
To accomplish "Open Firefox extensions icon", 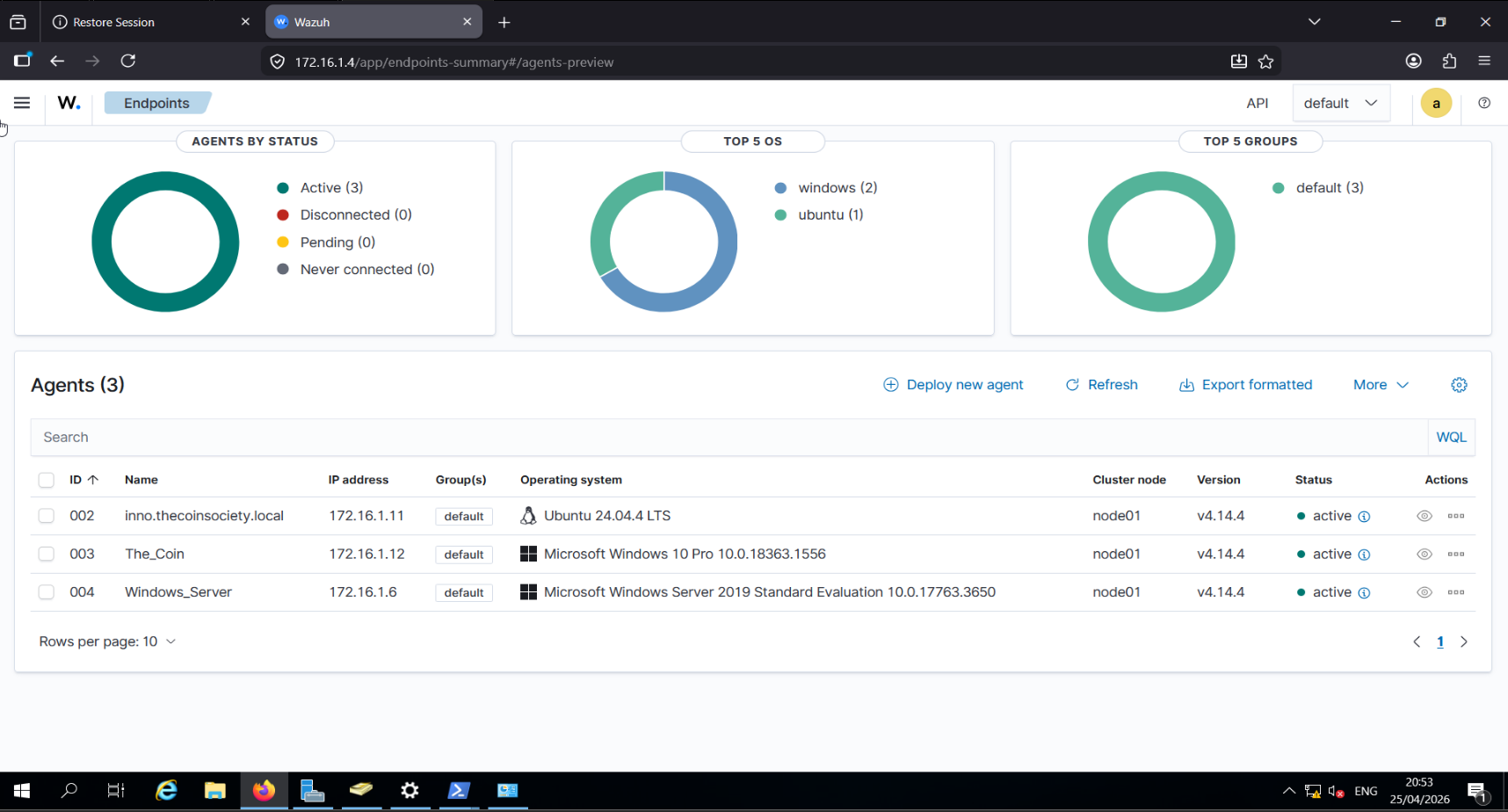I will tap(1449, 61).
